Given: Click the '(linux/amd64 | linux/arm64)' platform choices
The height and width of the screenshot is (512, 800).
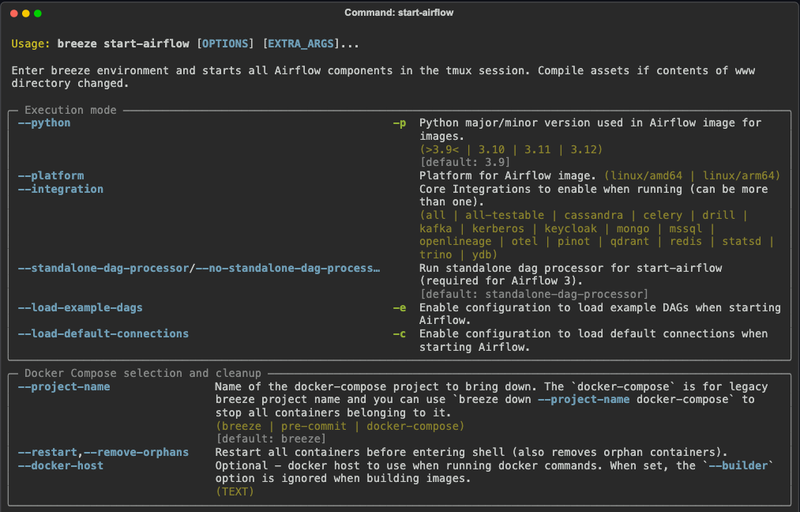Looking at the screenshot, I should pos(692,176).
